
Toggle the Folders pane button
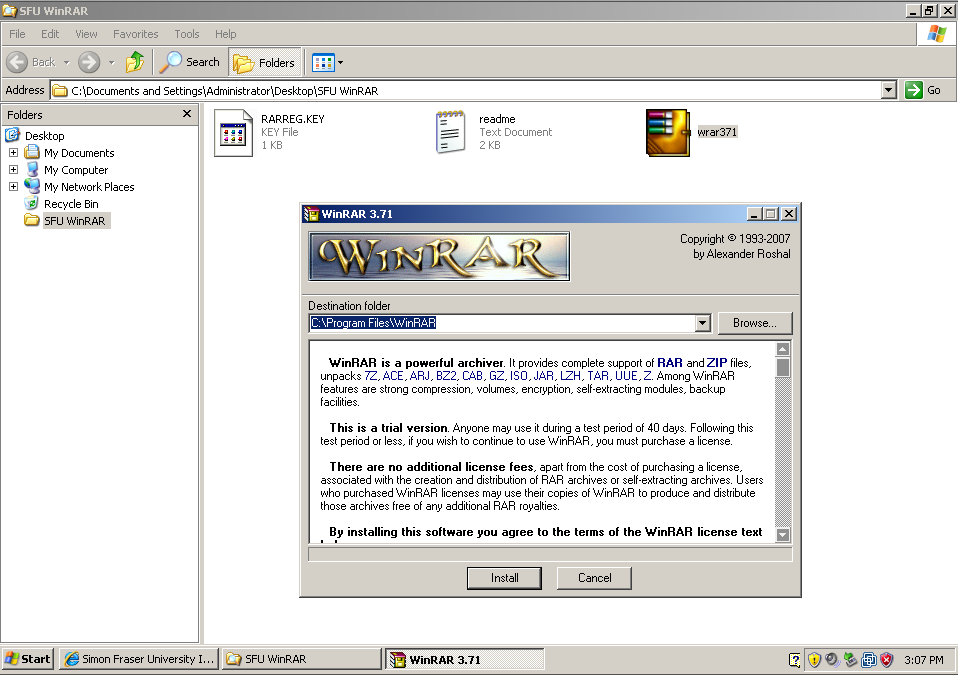tap(264, 62)
